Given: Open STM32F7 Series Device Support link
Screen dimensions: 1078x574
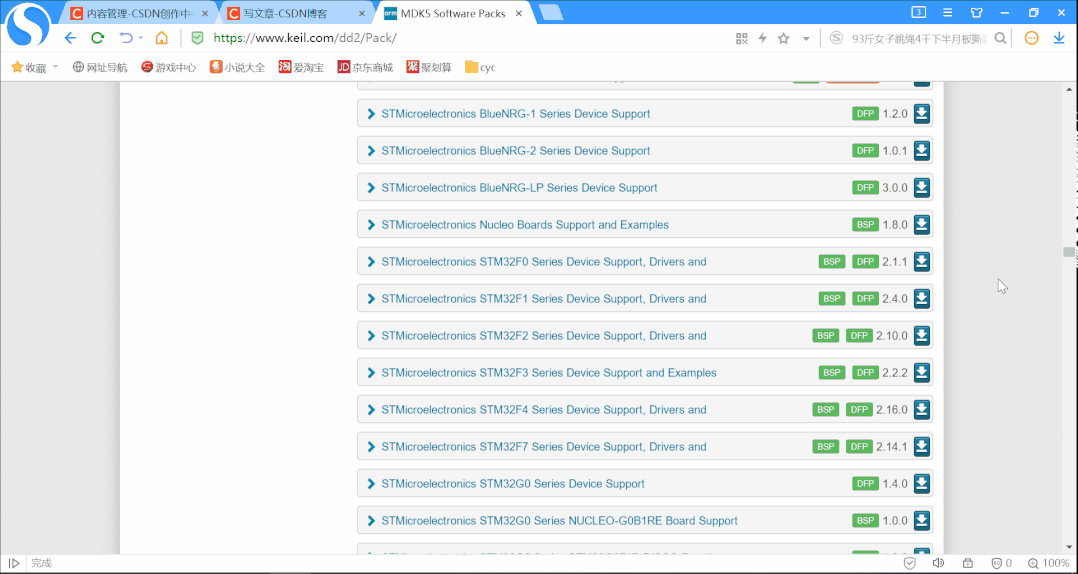Looking at the screenshot, I should pos(544,447).
